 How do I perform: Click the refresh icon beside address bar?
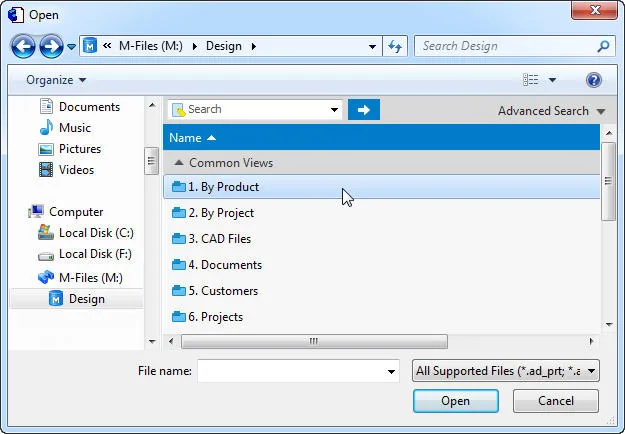point(395,46)
